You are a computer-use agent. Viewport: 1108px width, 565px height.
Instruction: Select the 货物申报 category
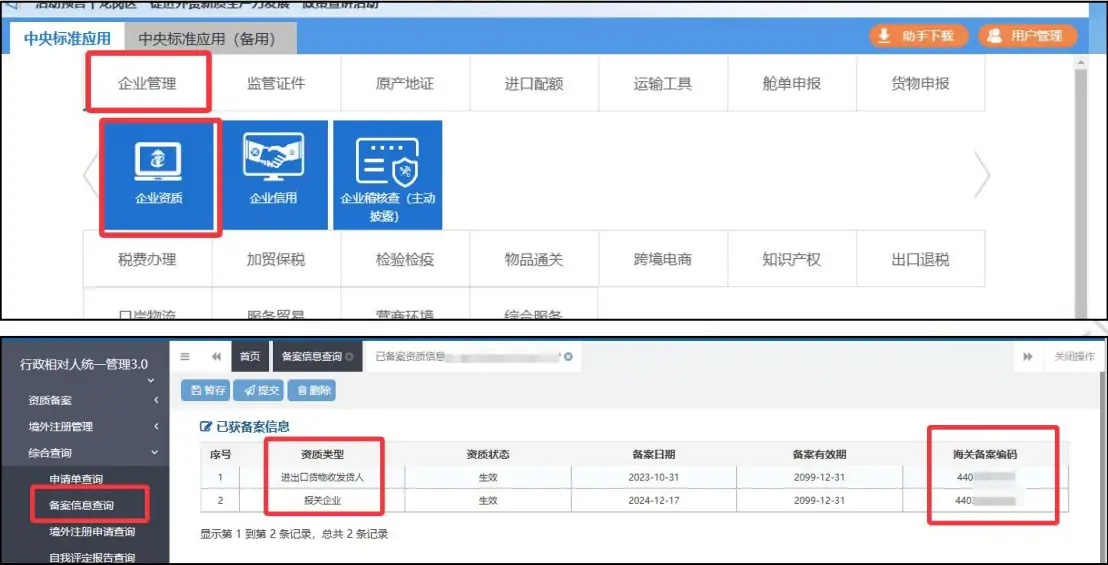pyautogui.click(x=920, y=84)
